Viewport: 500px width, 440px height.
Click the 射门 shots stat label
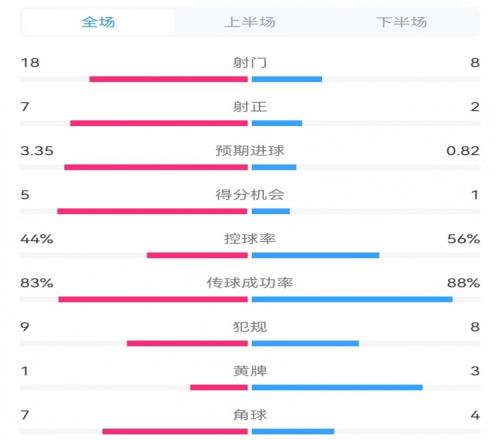point(250,63)
